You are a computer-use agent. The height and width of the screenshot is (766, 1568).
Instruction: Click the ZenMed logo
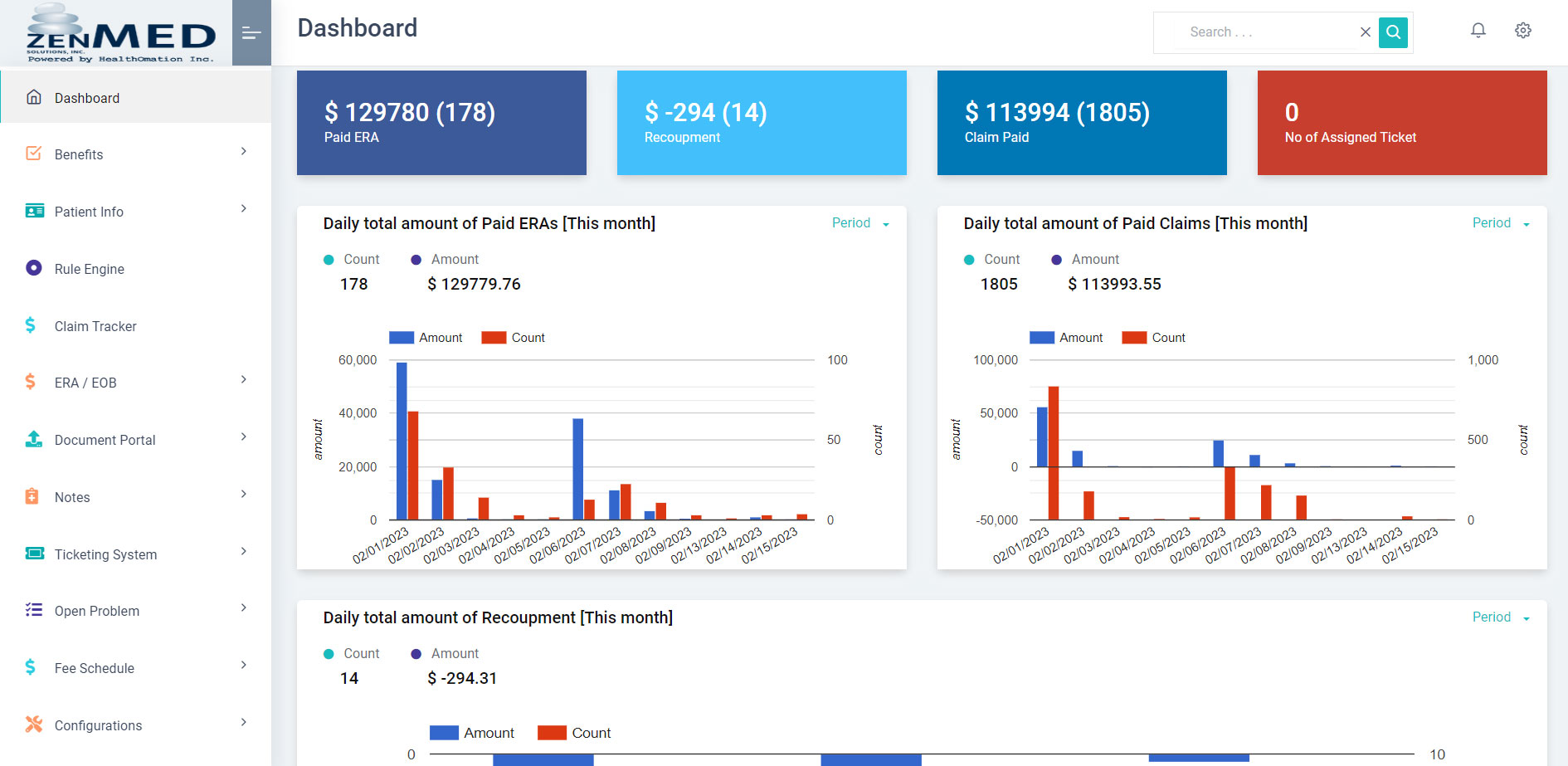[x=120, y=33]
